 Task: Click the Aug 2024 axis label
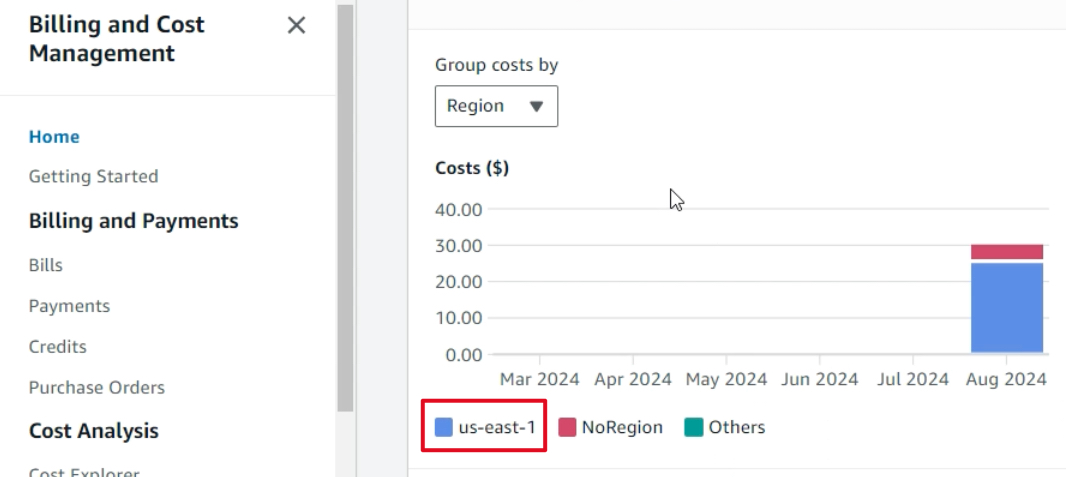[x=1004, y=380]
